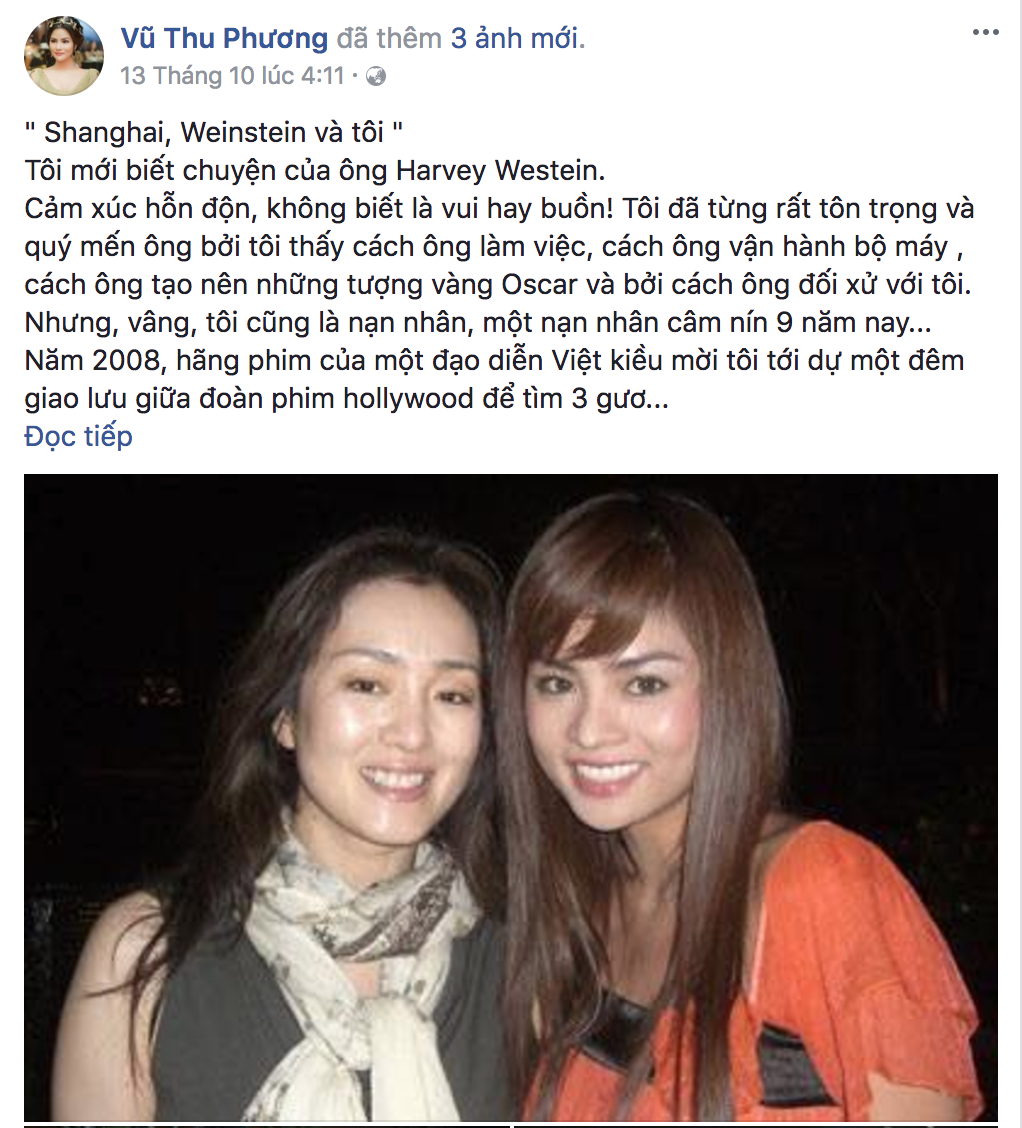Click the 'Harvey Westein' name in post text

click(x=497, y=170)
